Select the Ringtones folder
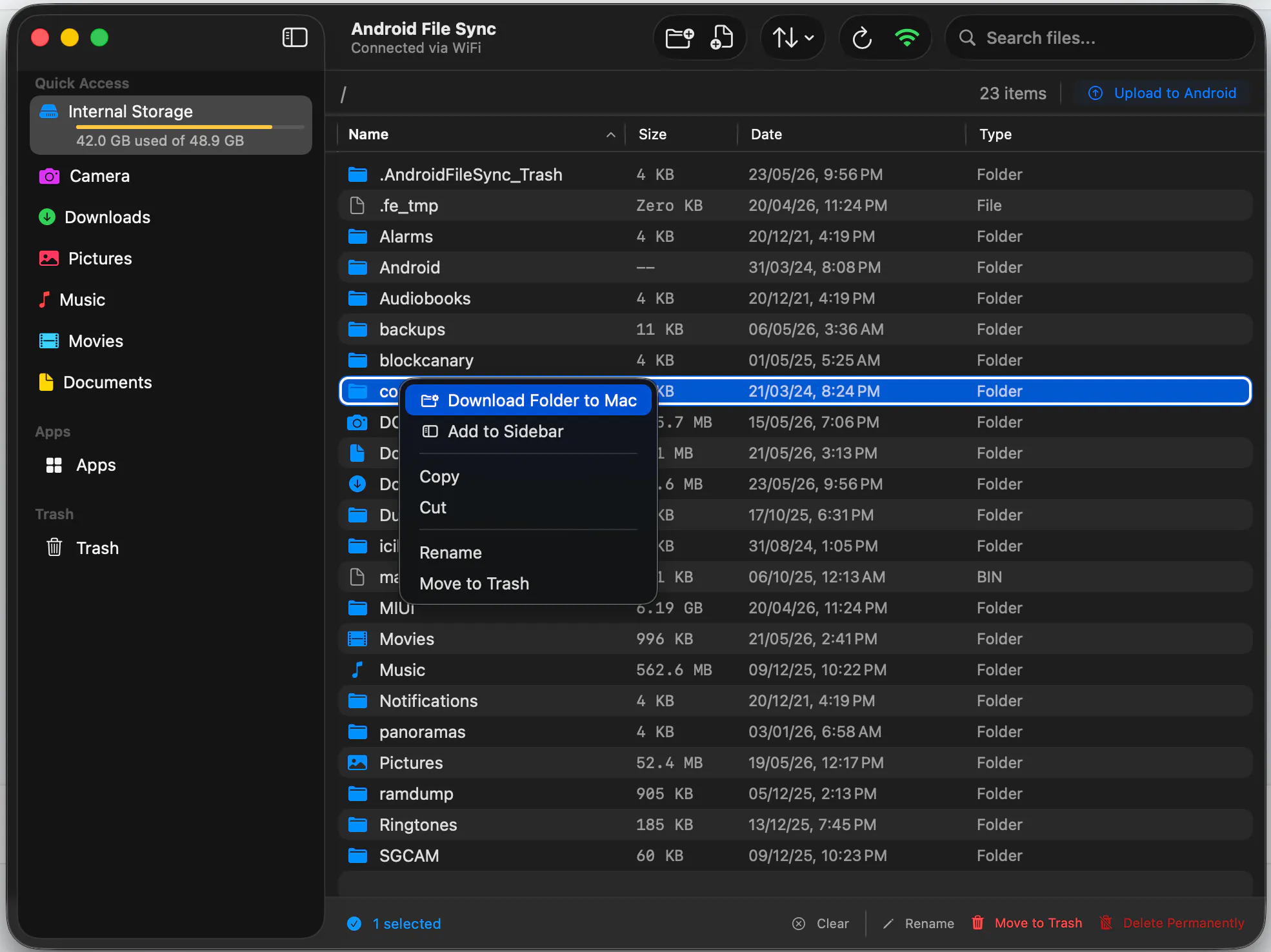Image resolution: width=1271 pixels, height=952 pixels. [x=795, y=825]
